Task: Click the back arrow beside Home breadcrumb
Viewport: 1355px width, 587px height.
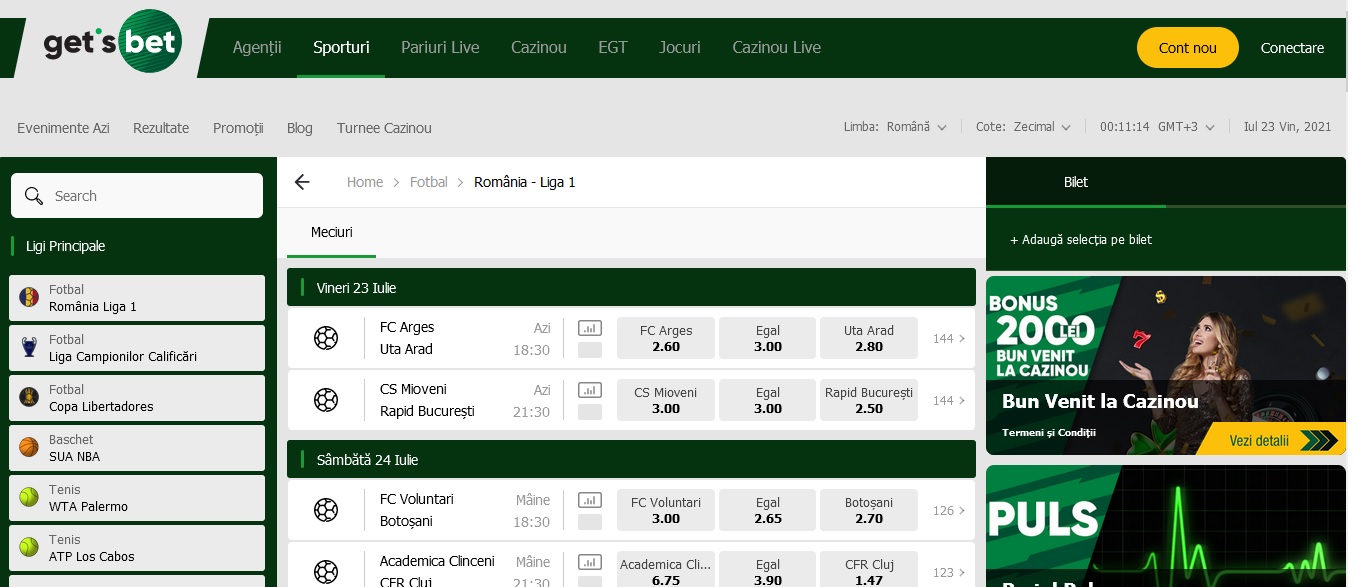Action: click(302, 182)
